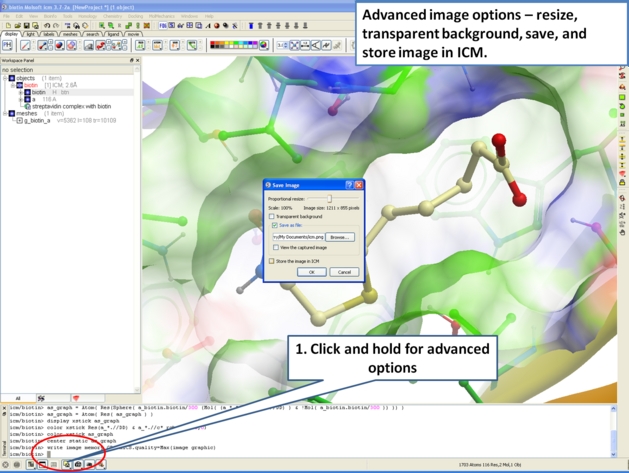Click the help question mark in Save Image dialog
Image resolution: width=629 pixels, height=473 pixels.
tap(349, 185)
